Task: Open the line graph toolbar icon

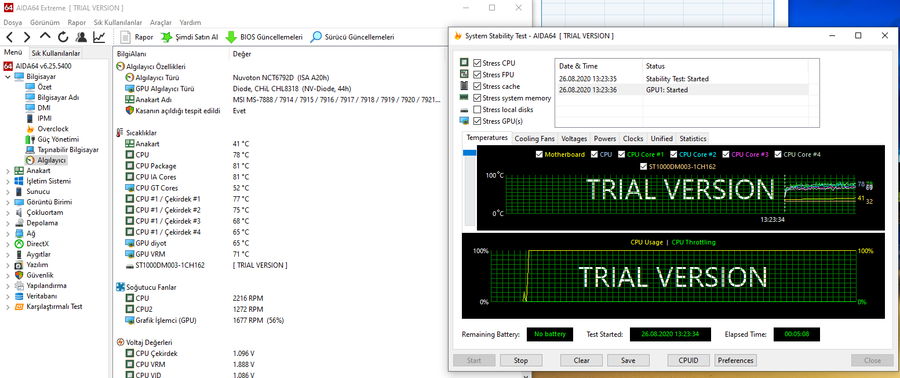Action: point(99,37)
